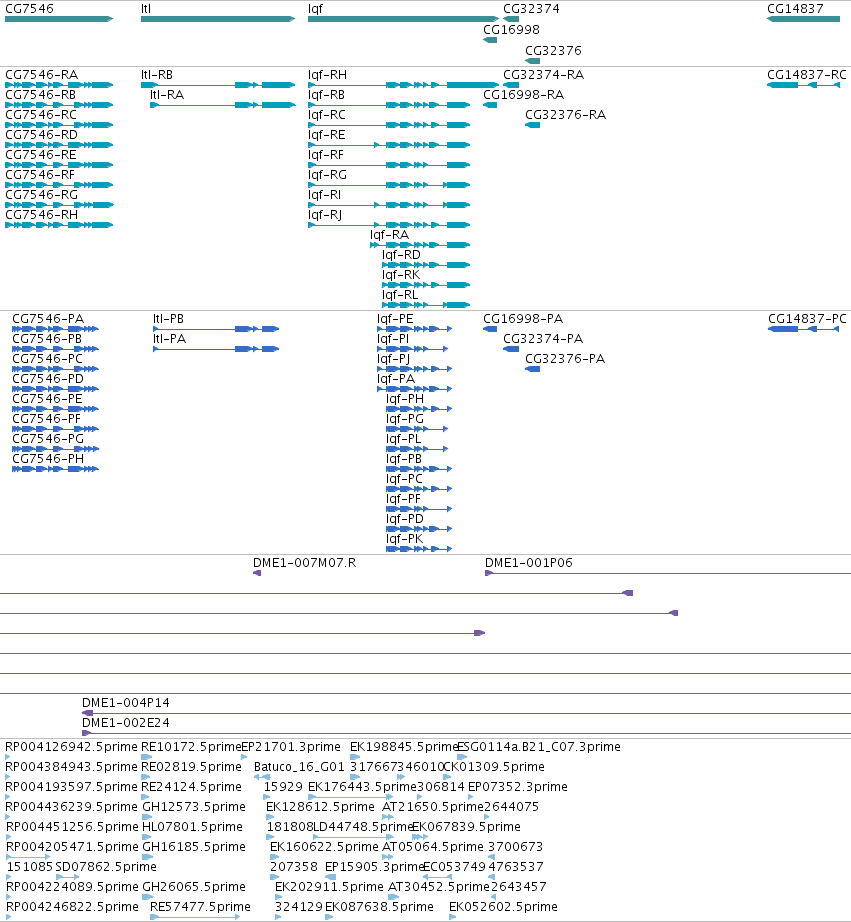Image resolution: width=851 pixels, height=922 pixels.
Task: Click transcript lqf-RA label
Action: 389,235
